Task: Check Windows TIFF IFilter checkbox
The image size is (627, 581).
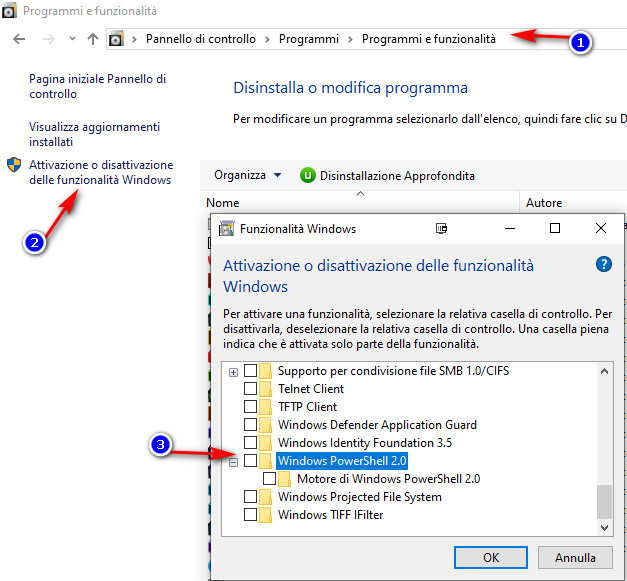Action: (250, 515)
